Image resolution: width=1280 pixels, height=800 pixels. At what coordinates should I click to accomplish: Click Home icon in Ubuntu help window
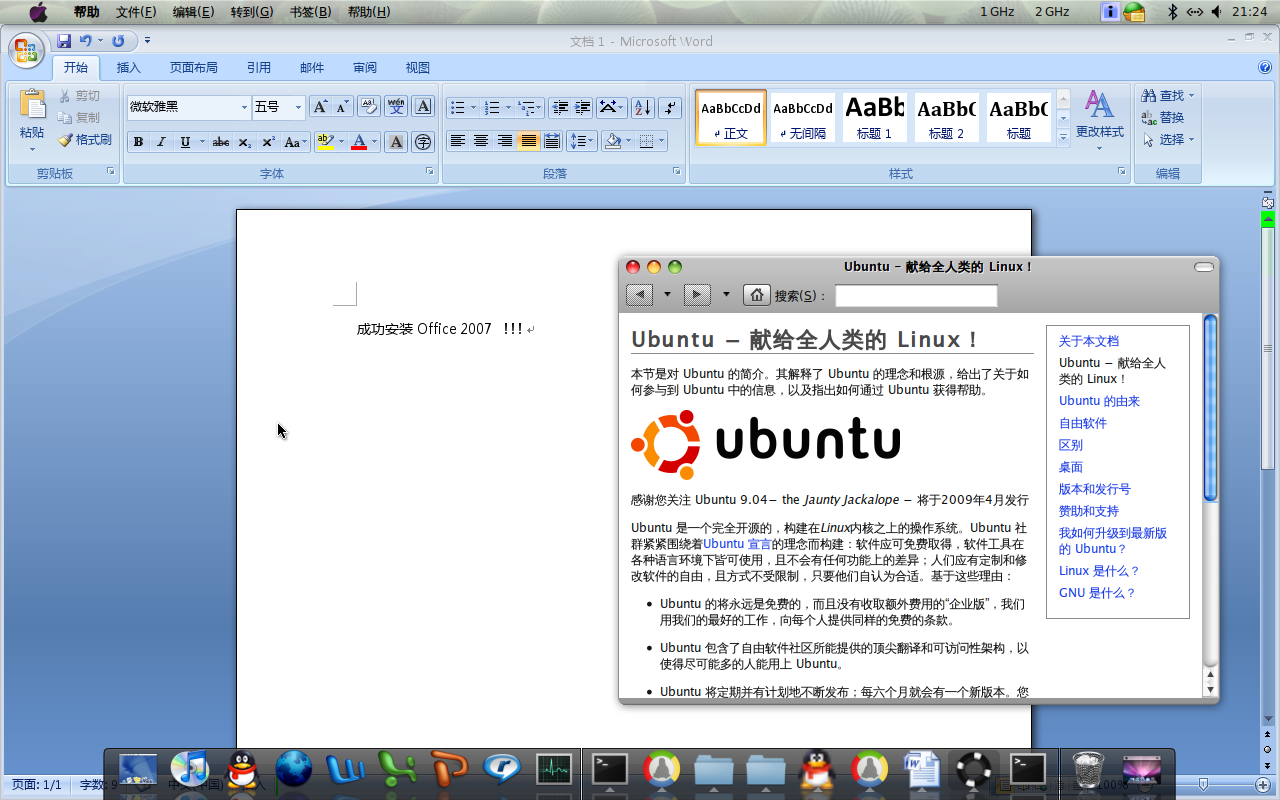click(x=757, y=295)
